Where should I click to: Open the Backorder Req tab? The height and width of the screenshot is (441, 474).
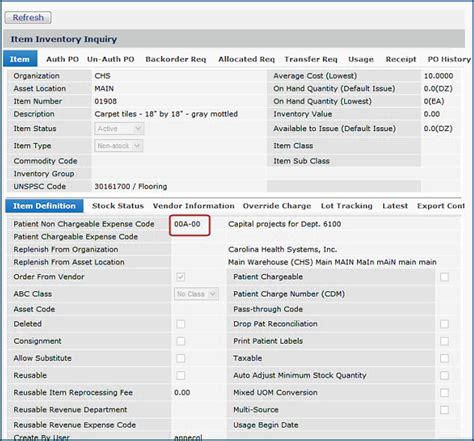176,59
